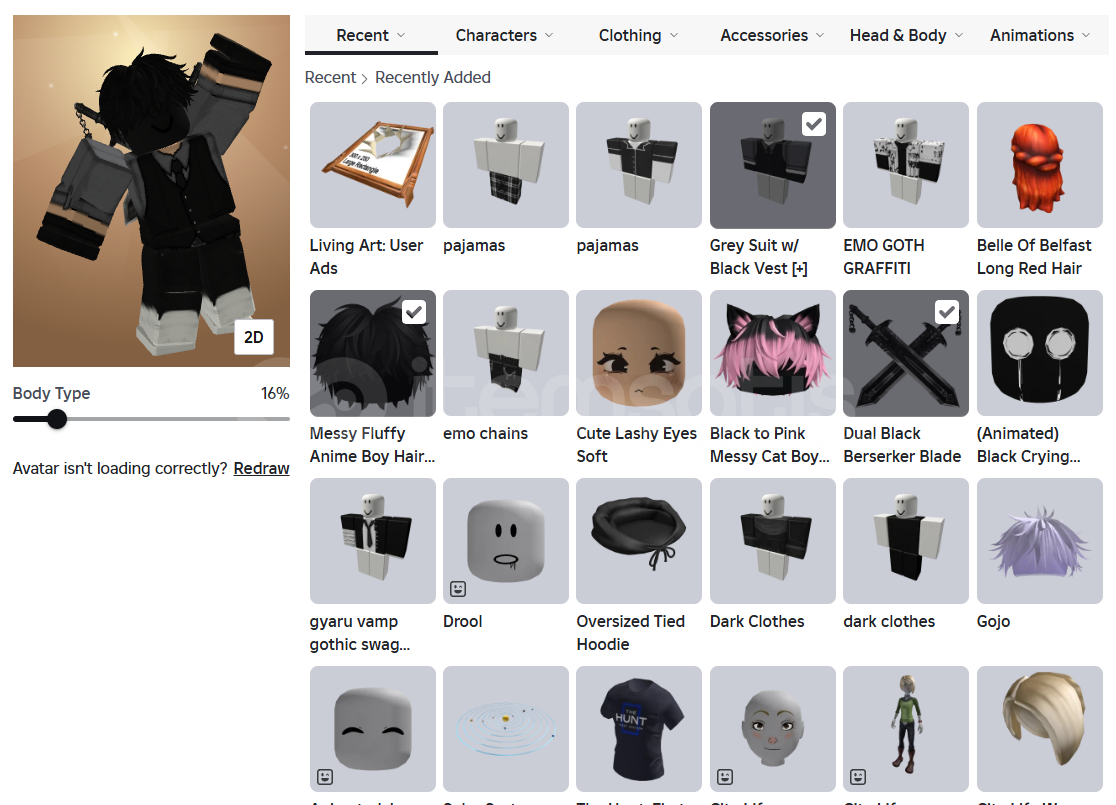Screen dimensions: 1116x805
Task: Select the Drool face item
Action: 505,541
